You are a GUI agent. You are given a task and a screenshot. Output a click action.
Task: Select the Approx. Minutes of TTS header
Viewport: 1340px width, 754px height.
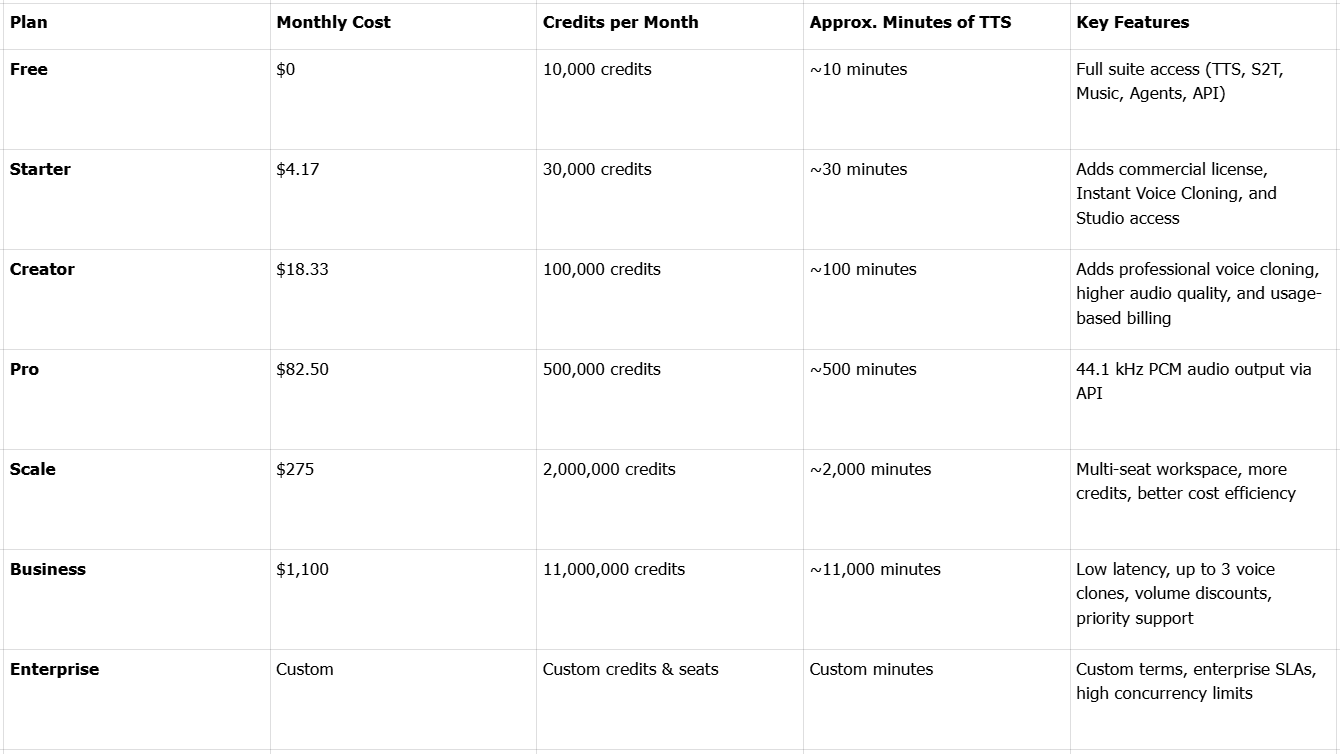[x=910, y=22]
